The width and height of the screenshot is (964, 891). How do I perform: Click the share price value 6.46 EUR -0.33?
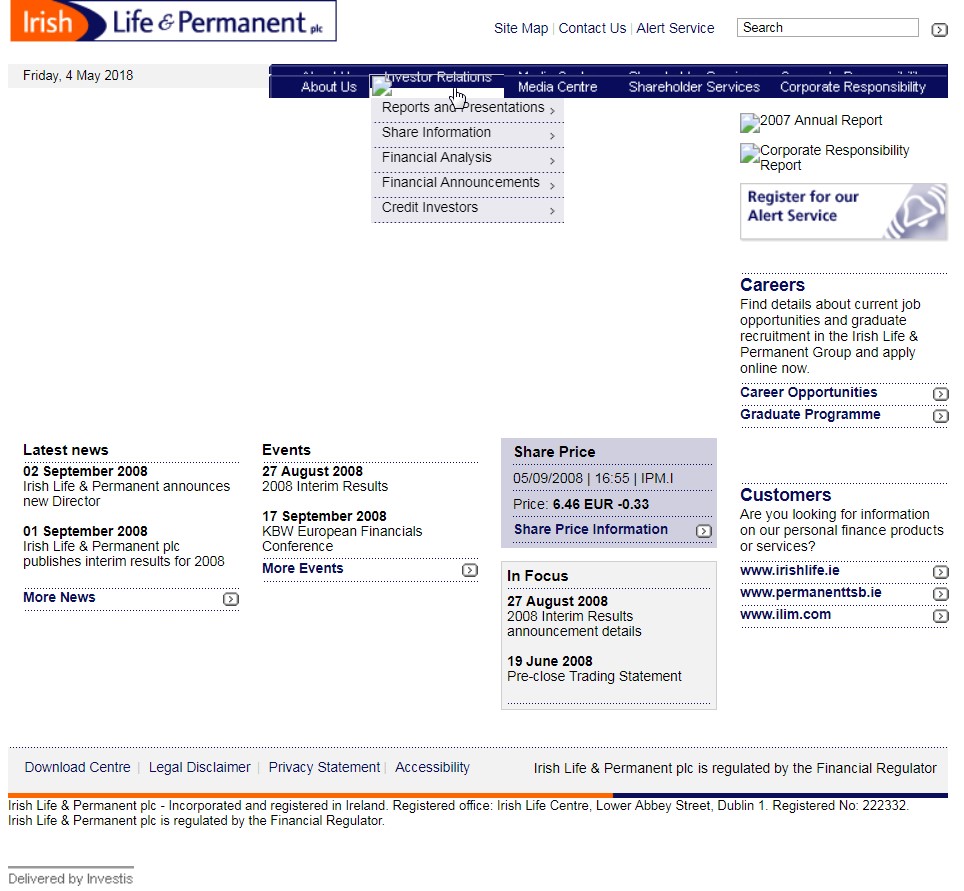tap(601, 504)
